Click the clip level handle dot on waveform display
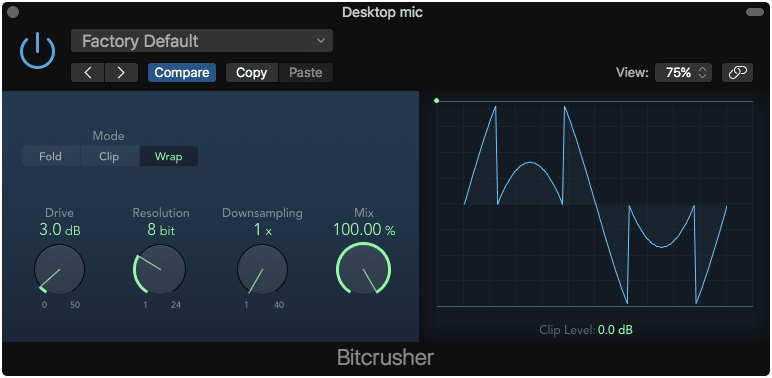Viewport: 772px width, 378px height. coord(436,101)
